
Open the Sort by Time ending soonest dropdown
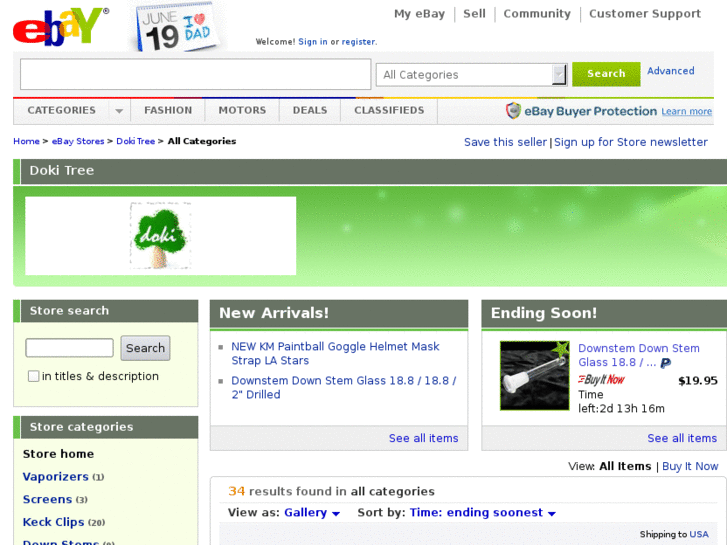tap(483, 513)
